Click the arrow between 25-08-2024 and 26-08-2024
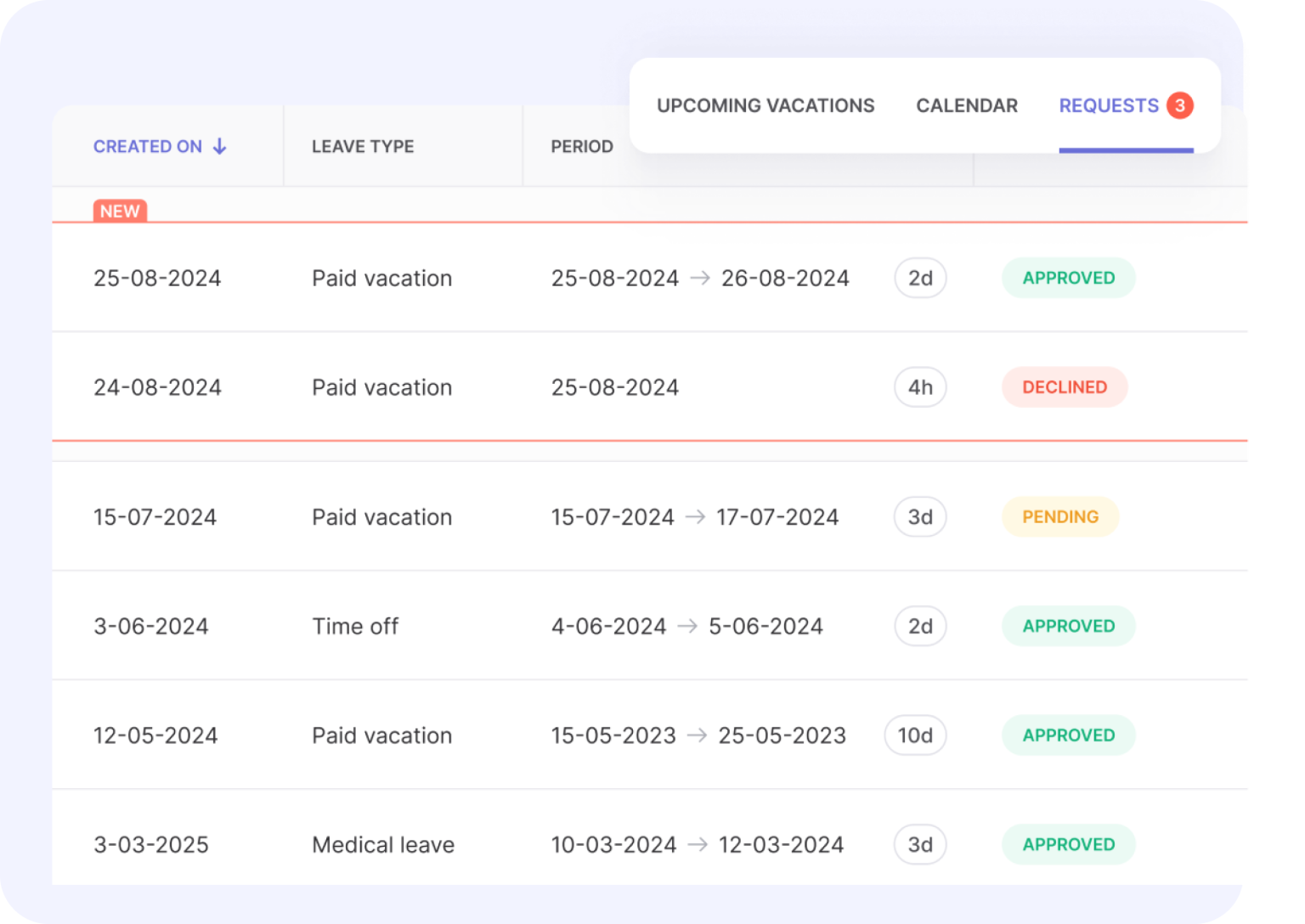Screen dimensions: 1305x924 [700, 278]
